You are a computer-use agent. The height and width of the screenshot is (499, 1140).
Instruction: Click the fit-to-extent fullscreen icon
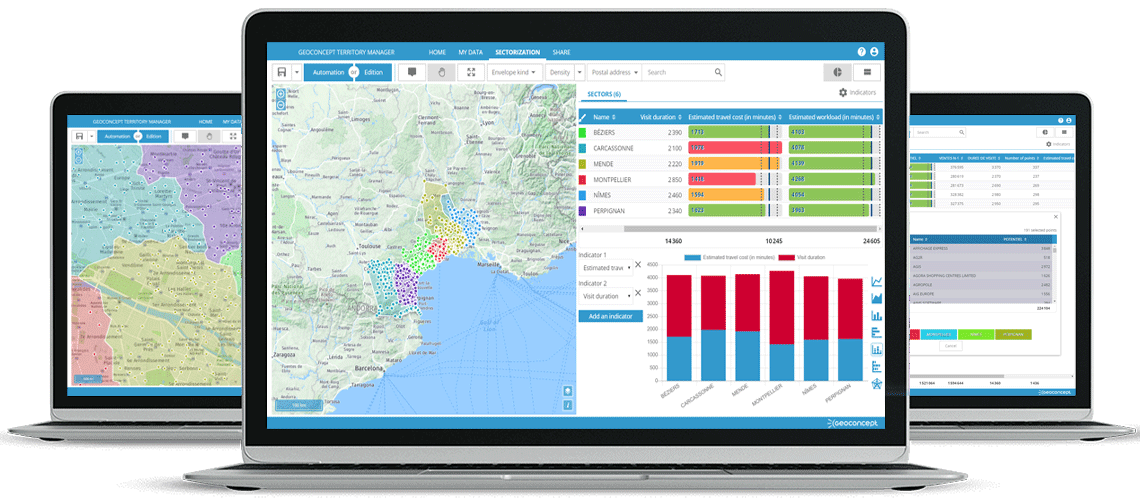tap(471, 72)
